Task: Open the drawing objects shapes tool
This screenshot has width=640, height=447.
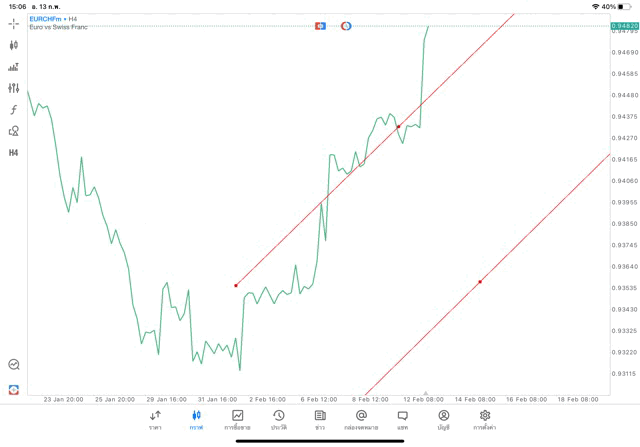Action: click(x=13, y=131)
